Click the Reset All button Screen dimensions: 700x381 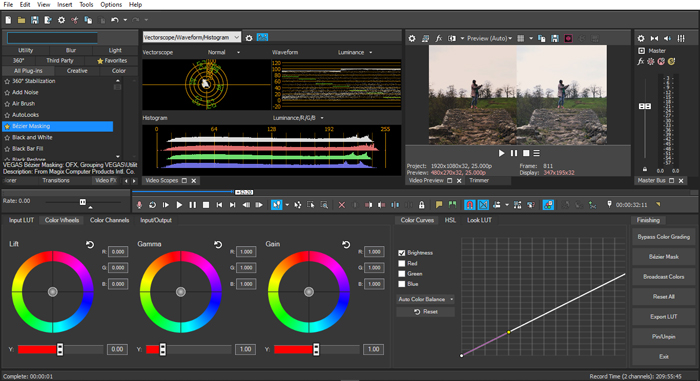pyautogui.click(x=663, y=297)
